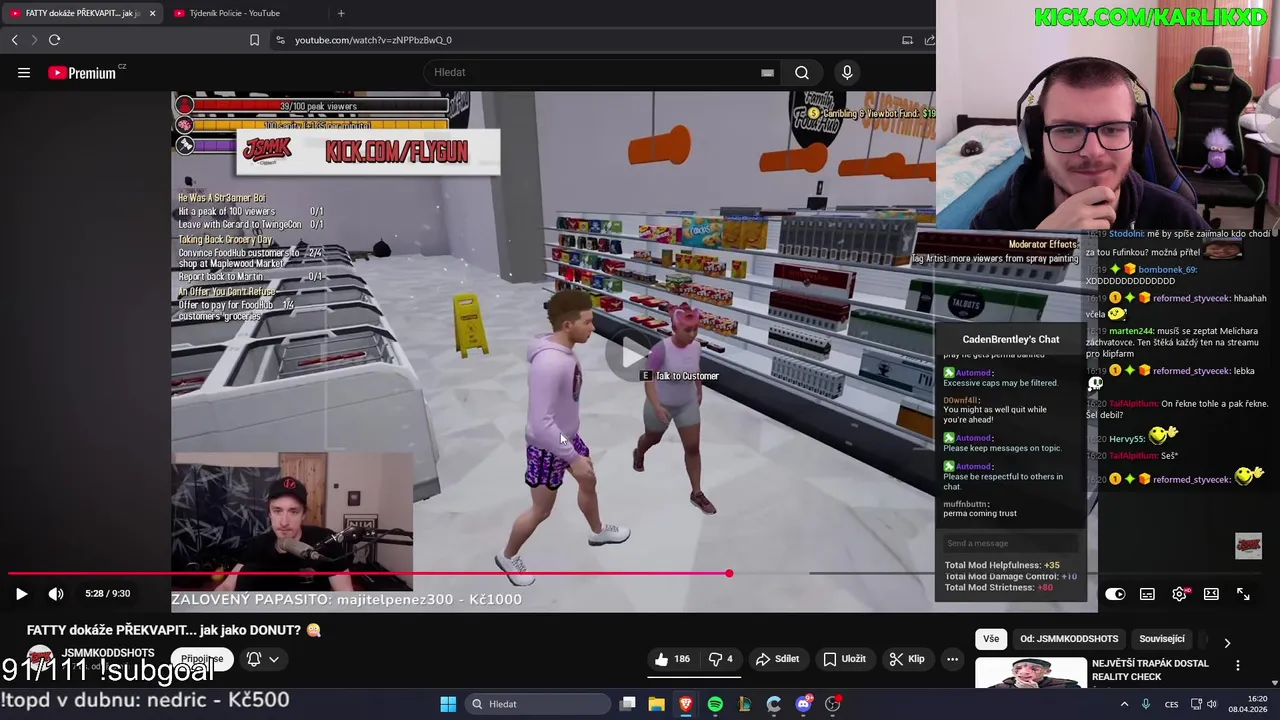Click the progress bar scrubber handle

pos(729,573)
